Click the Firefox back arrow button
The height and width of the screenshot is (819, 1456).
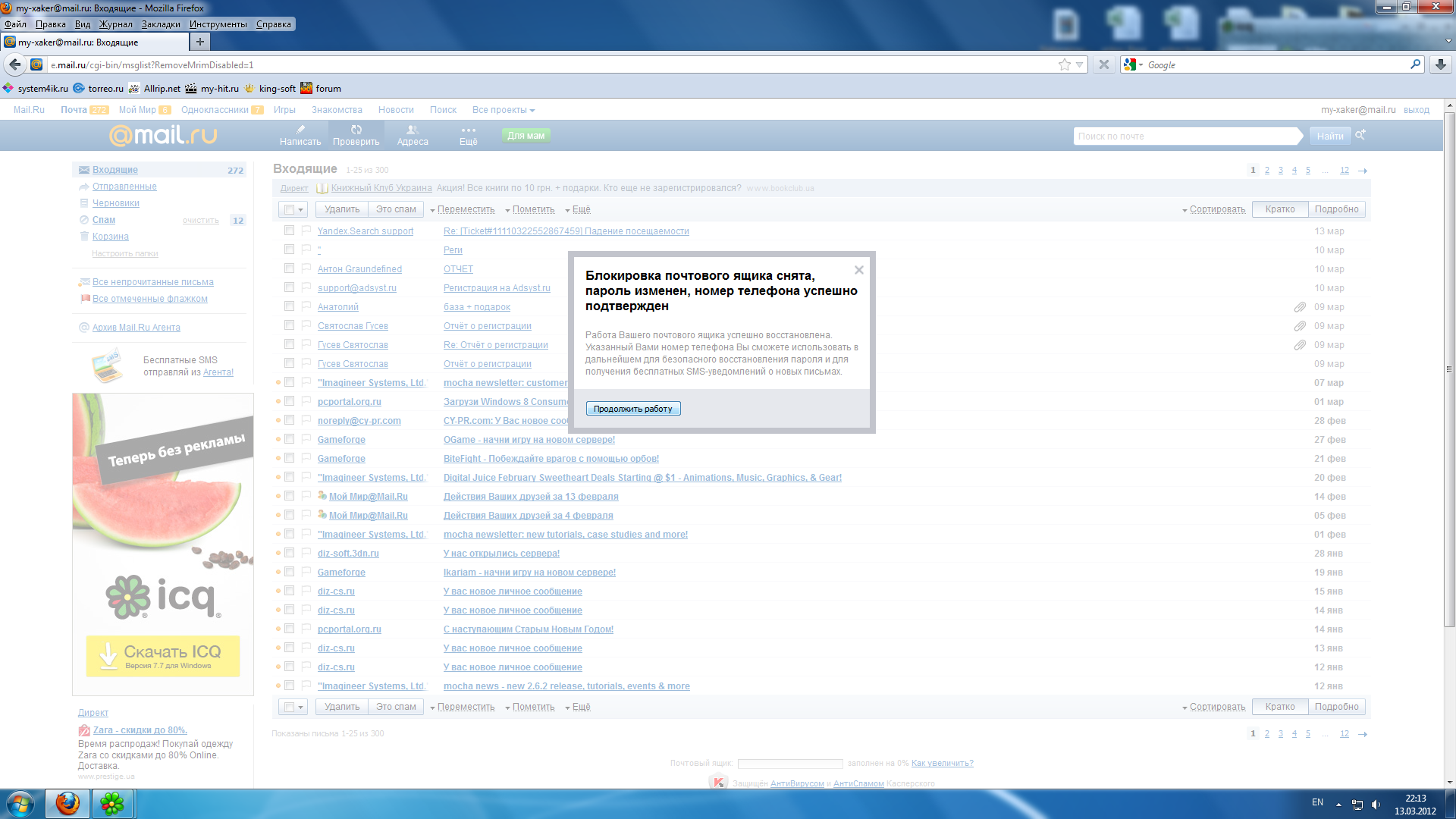(14, 64)
